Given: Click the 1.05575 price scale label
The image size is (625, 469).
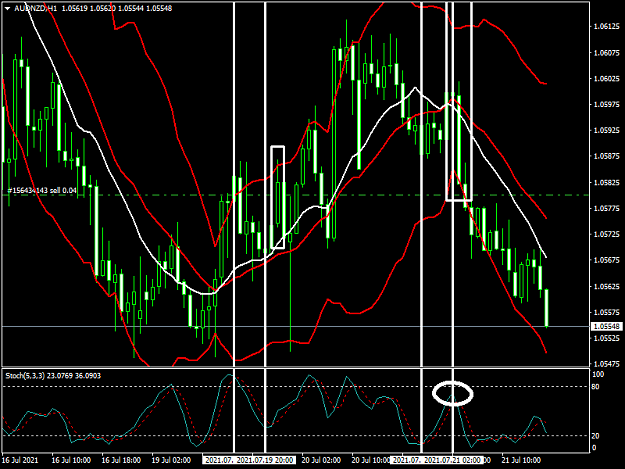Looking at the screenshot, I should [x=607, y=312].
